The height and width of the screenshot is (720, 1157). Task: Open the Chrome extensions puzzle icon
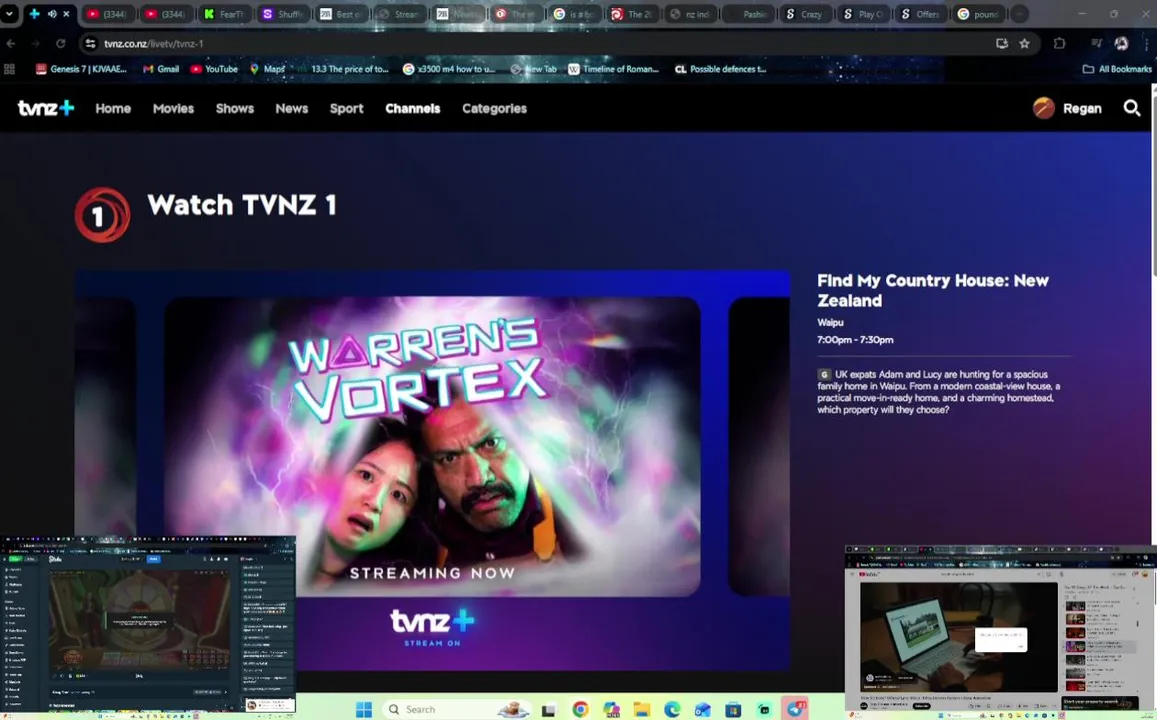pyautogui.click(x=1059, y=44)
